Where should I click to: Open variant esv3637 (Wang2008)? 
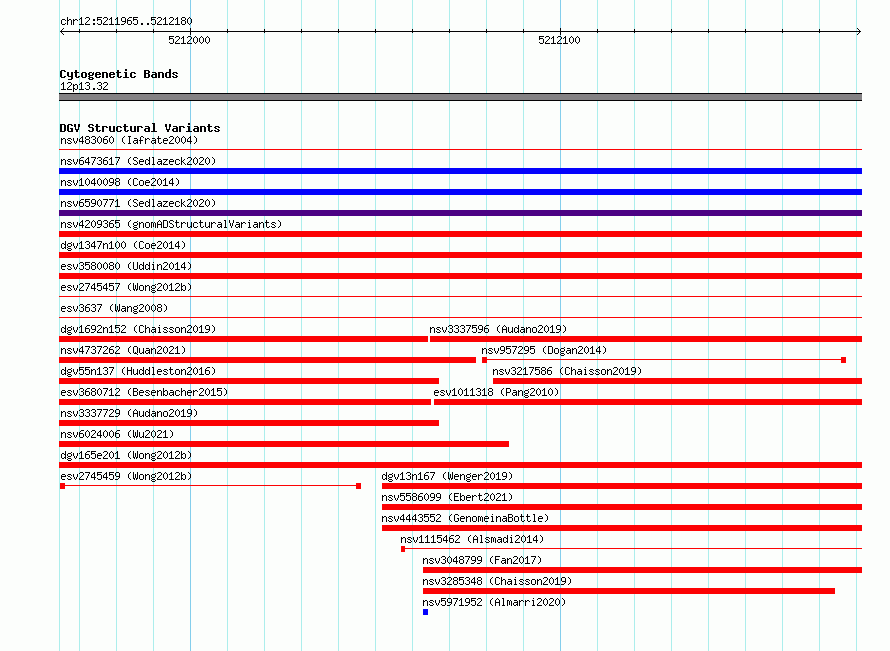coord(114,308)
